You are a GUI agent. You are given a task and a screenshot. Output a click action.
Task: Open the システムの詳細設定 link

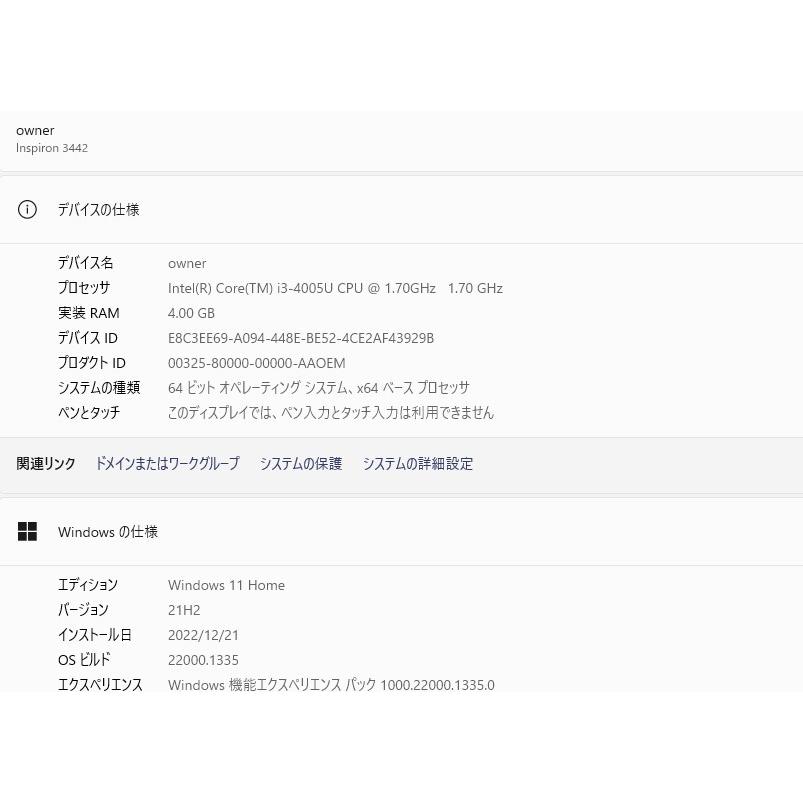tap(418, 464)
